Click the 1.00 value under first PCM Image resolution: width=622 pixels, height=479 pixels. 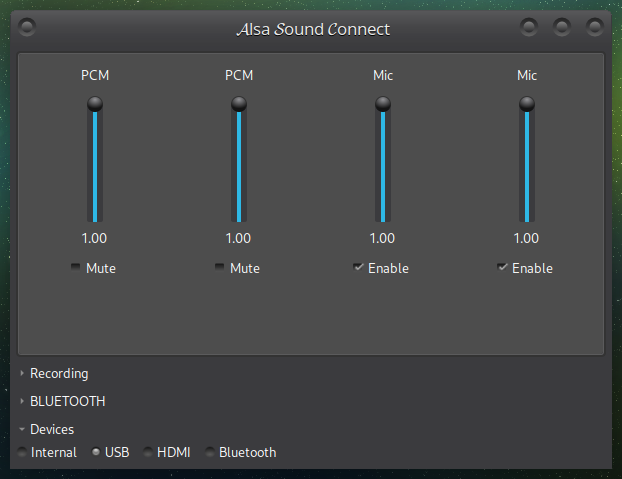94,238
